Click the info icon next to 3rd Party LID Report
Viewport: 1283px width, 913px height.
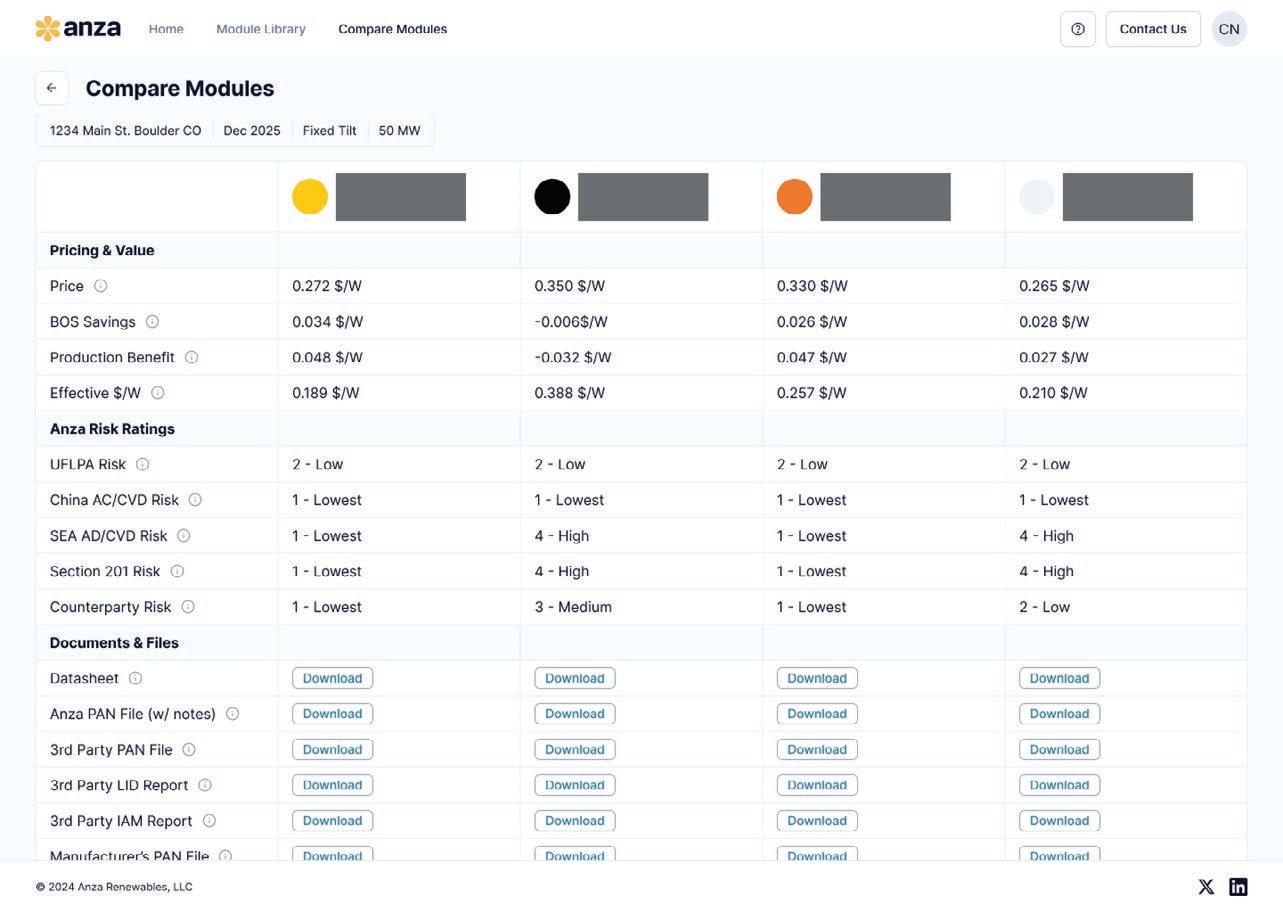(x=205, y=785)
